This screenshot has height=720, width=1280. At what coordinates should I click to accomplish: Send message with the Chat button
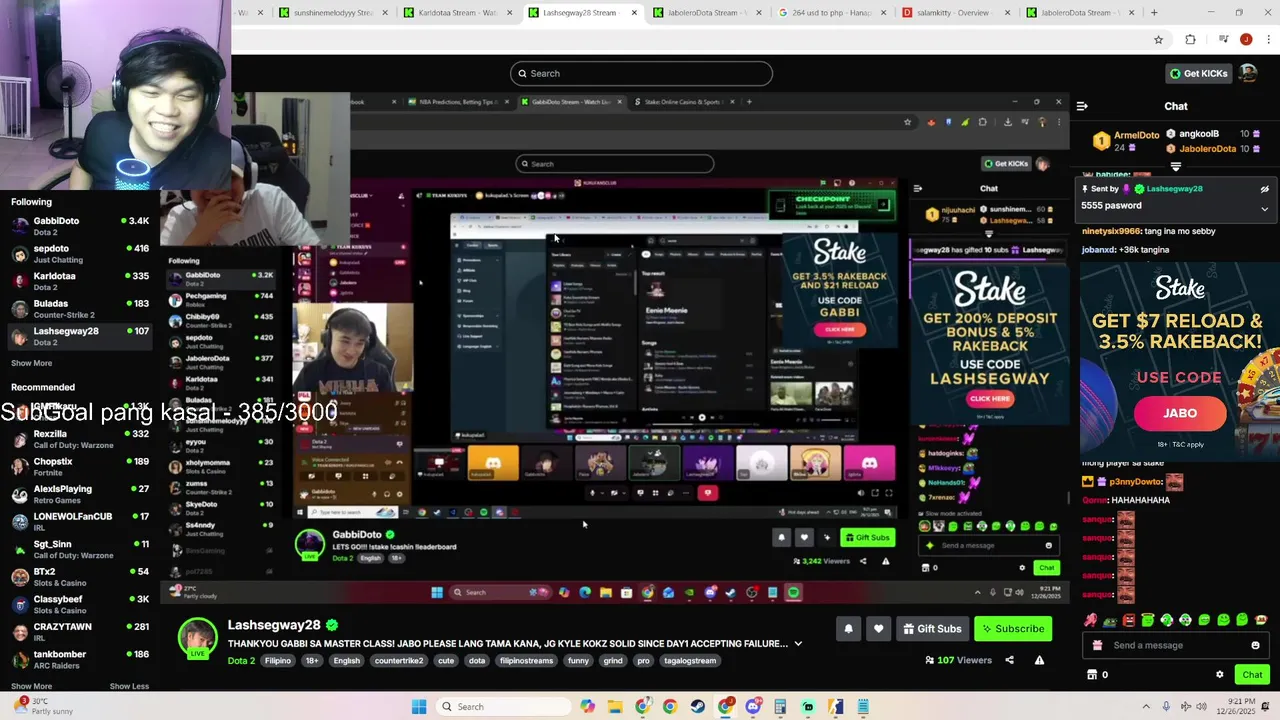(x=1252, y=675)
